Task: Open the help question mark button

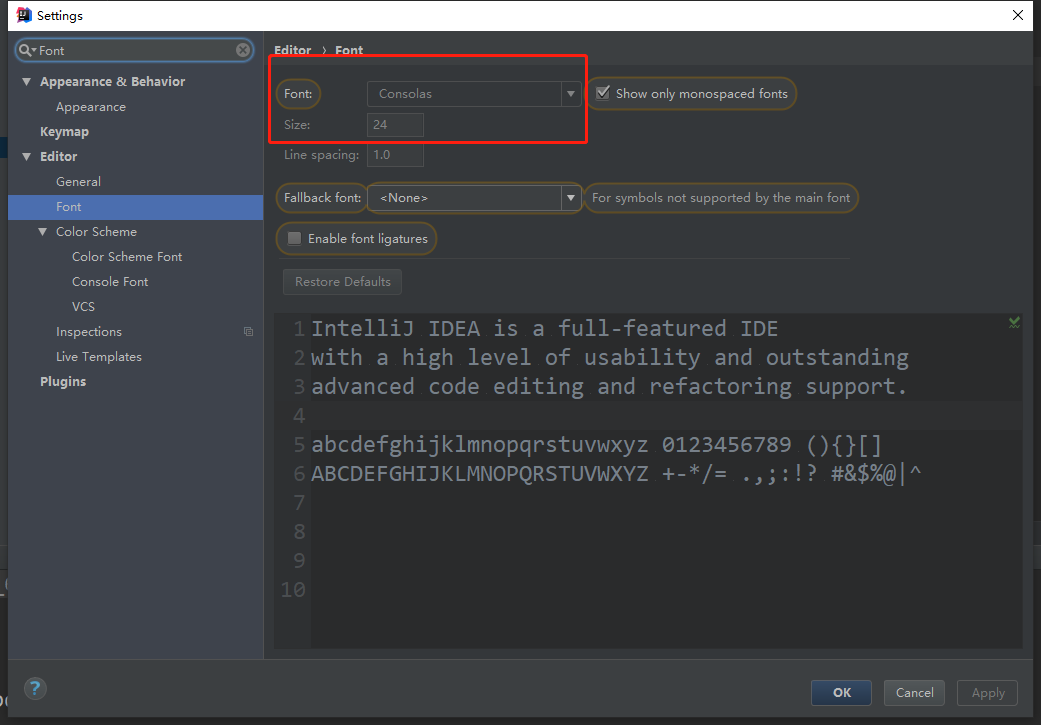Action: click(x=35, y=688)
